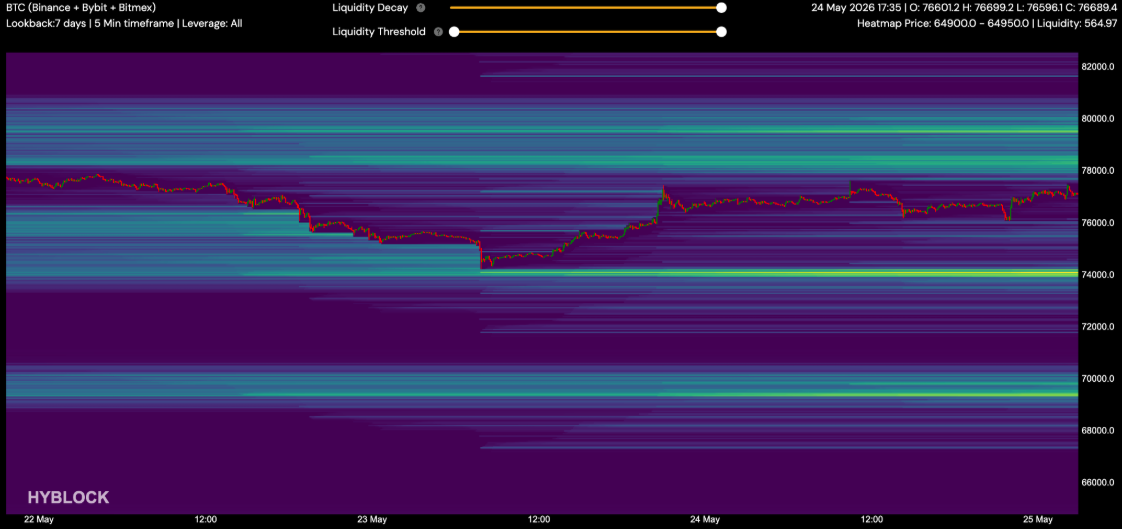This screenshot has height=529, width=1122.
Task: Click the 12:00 label right after 24 May
Action: tap(872, 519)
